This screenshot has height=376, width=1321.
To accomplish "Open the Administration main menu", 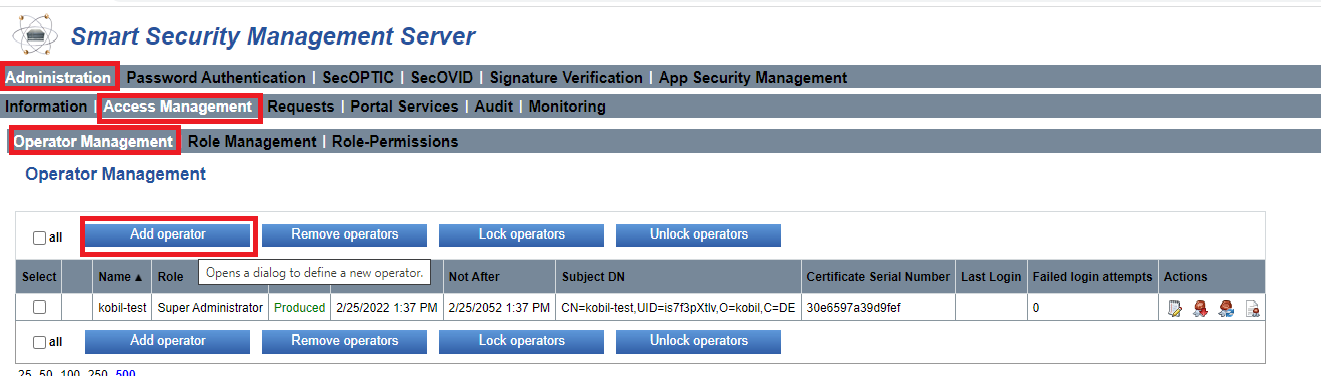I will pyautogui.click(x=58, y=77).
